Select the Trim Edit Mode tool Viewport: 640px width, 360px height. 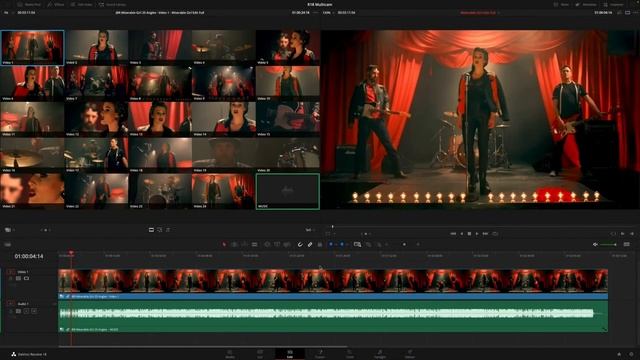(234, 244)
